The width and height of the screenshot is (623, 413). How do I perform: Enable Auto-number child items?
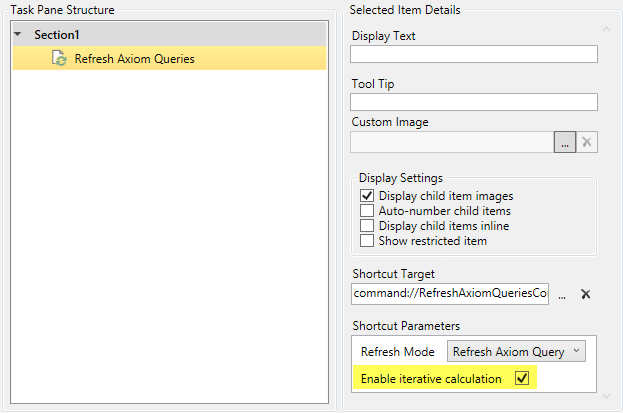tap(367, 211)
